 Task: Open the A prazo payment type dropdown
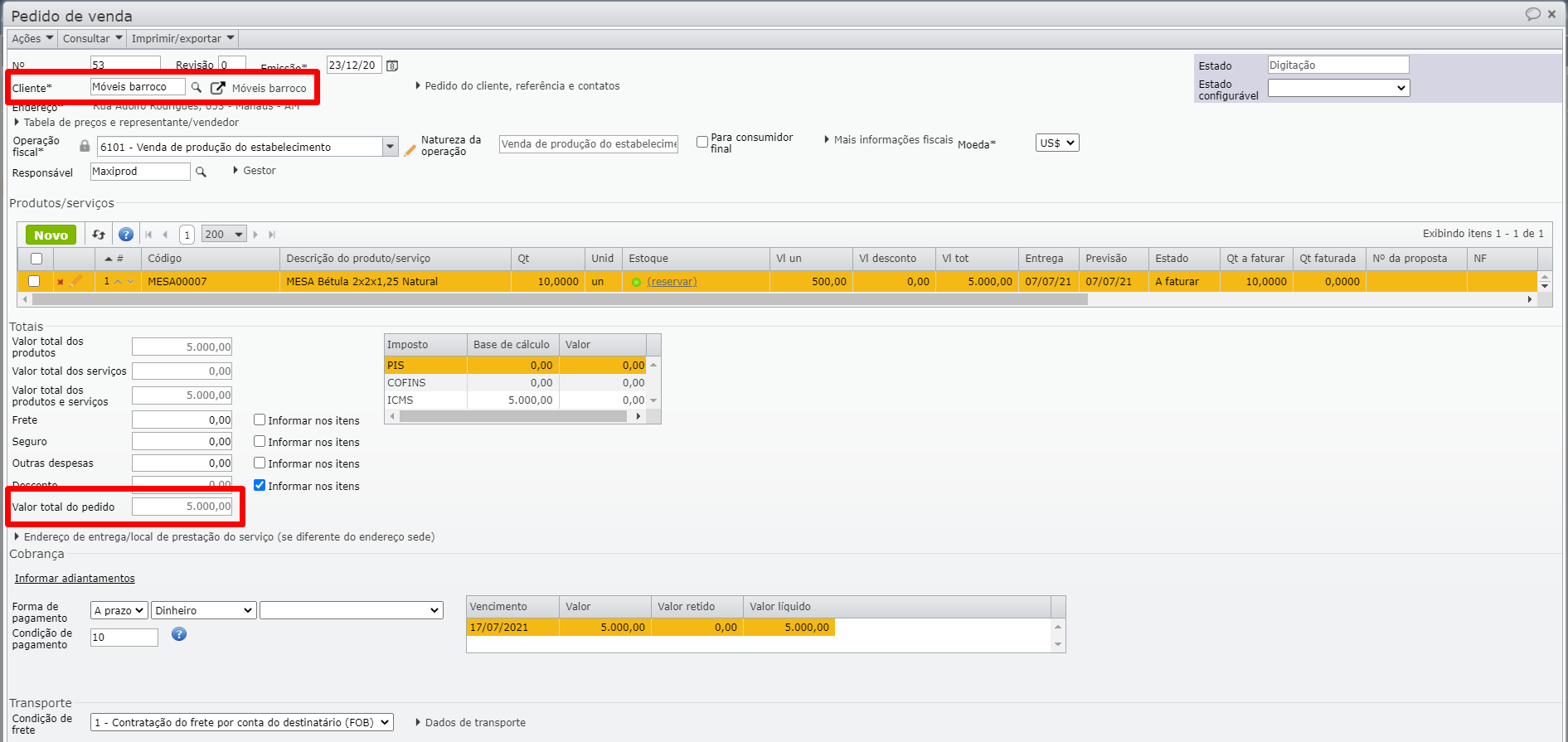pos(119,610)
